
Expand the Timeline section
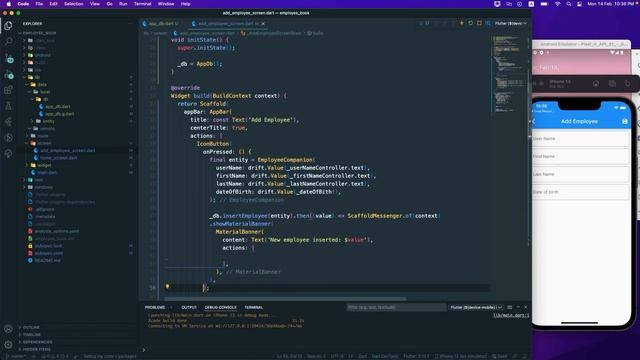[x=31, y=335]
